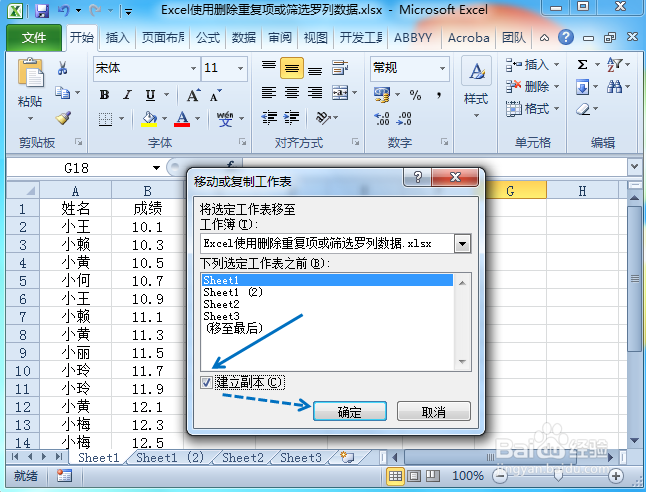Open workbook dropdown in move dialog
Screen dimensions: 646x492
pos(462,244)
